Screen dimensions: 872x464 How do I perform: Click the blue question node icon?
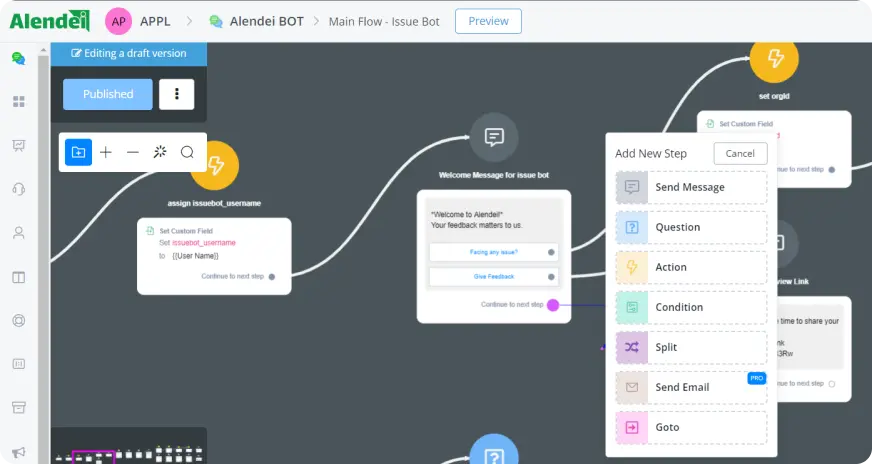(494, 450)
